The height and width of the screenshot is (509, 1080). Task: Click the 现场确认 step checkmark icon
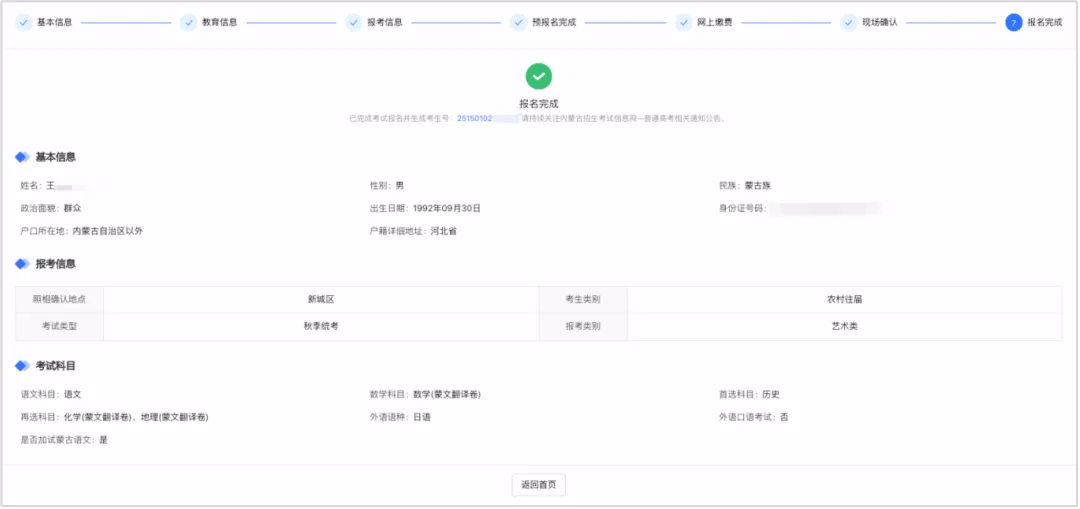[849, 22]
